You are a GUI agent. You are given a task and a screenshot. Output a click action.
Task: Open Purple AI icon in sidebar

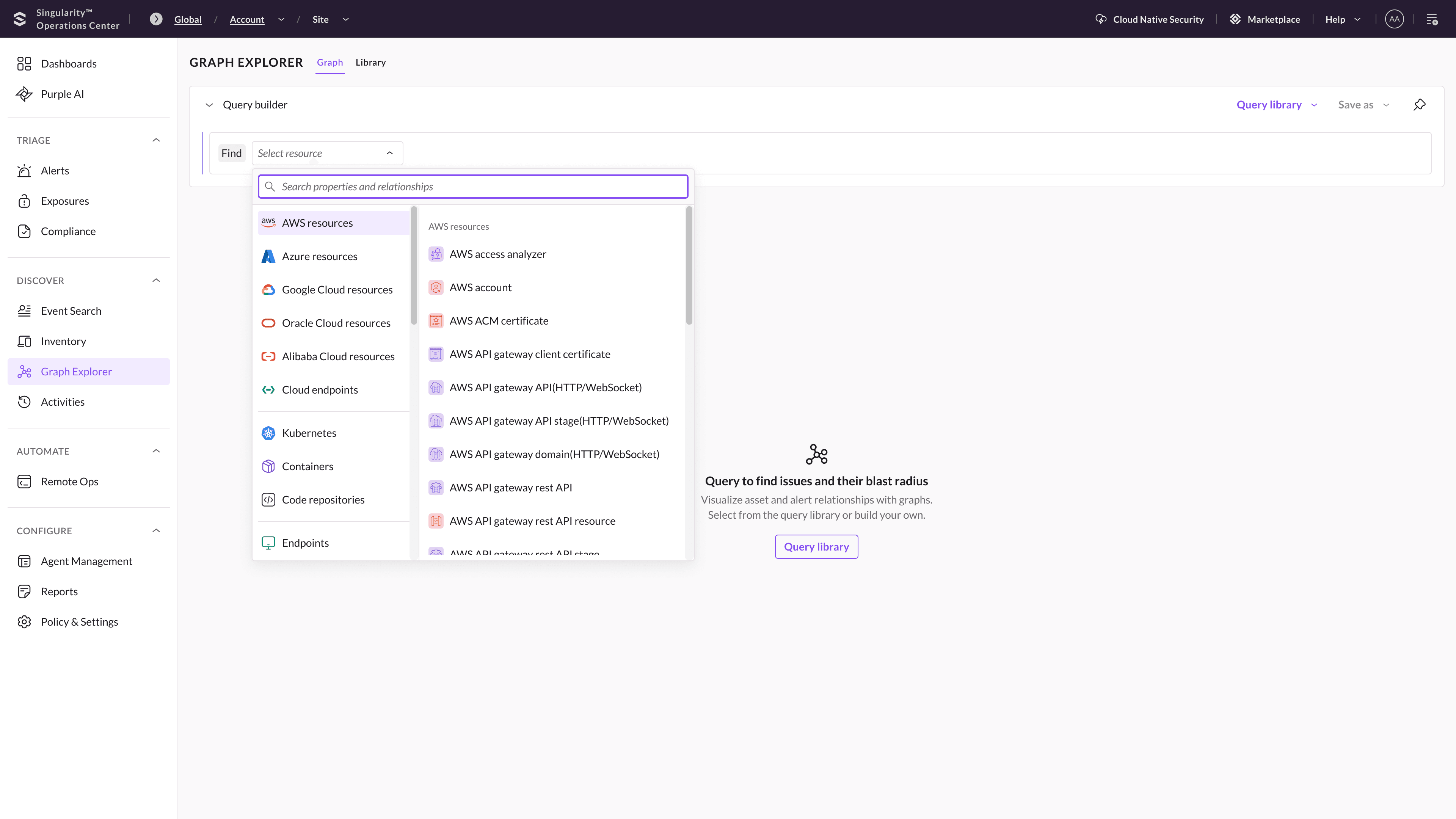[24, 94]
